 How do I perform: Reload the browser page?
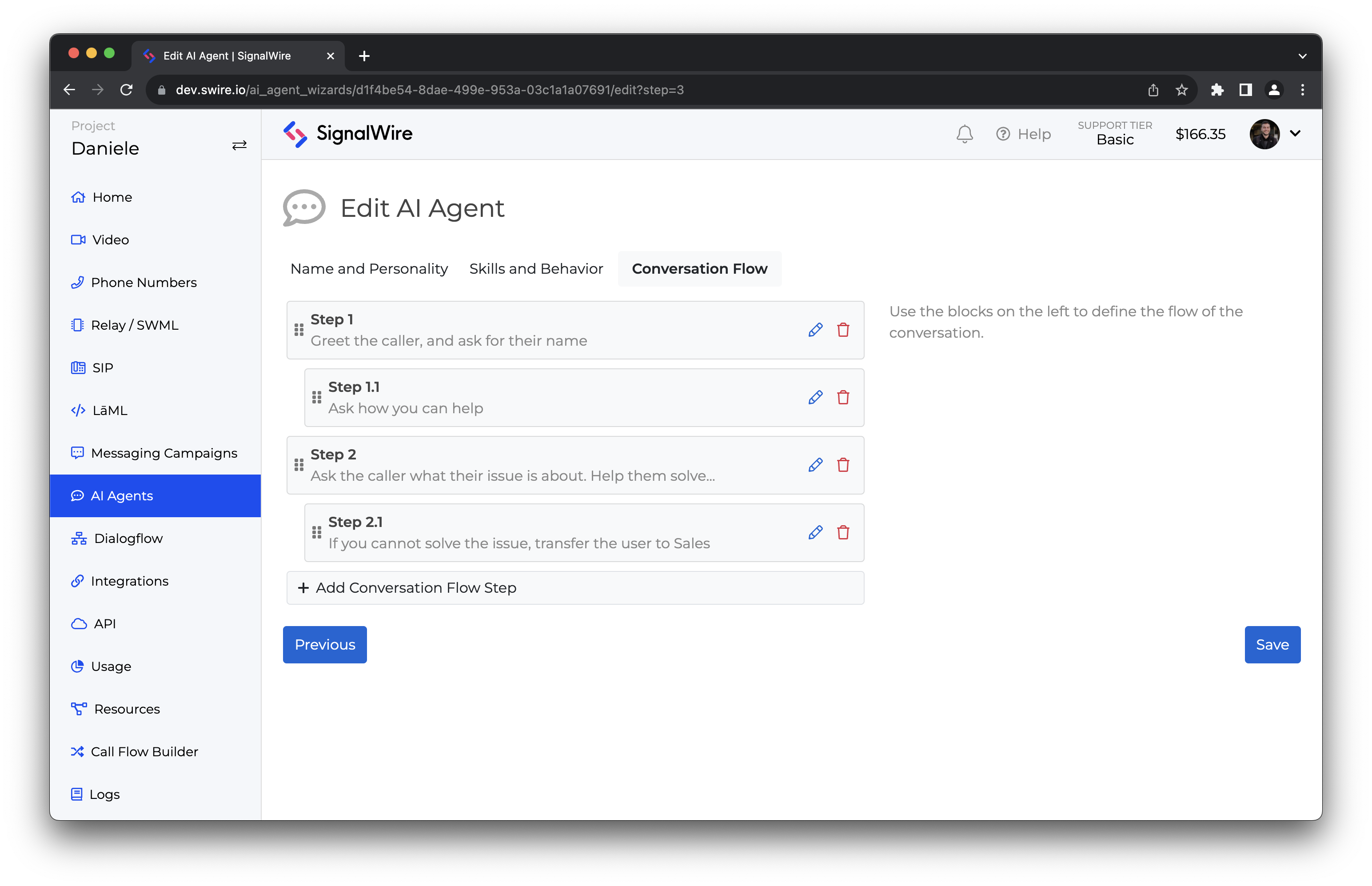pyautogui.click(x=127, y=90)
